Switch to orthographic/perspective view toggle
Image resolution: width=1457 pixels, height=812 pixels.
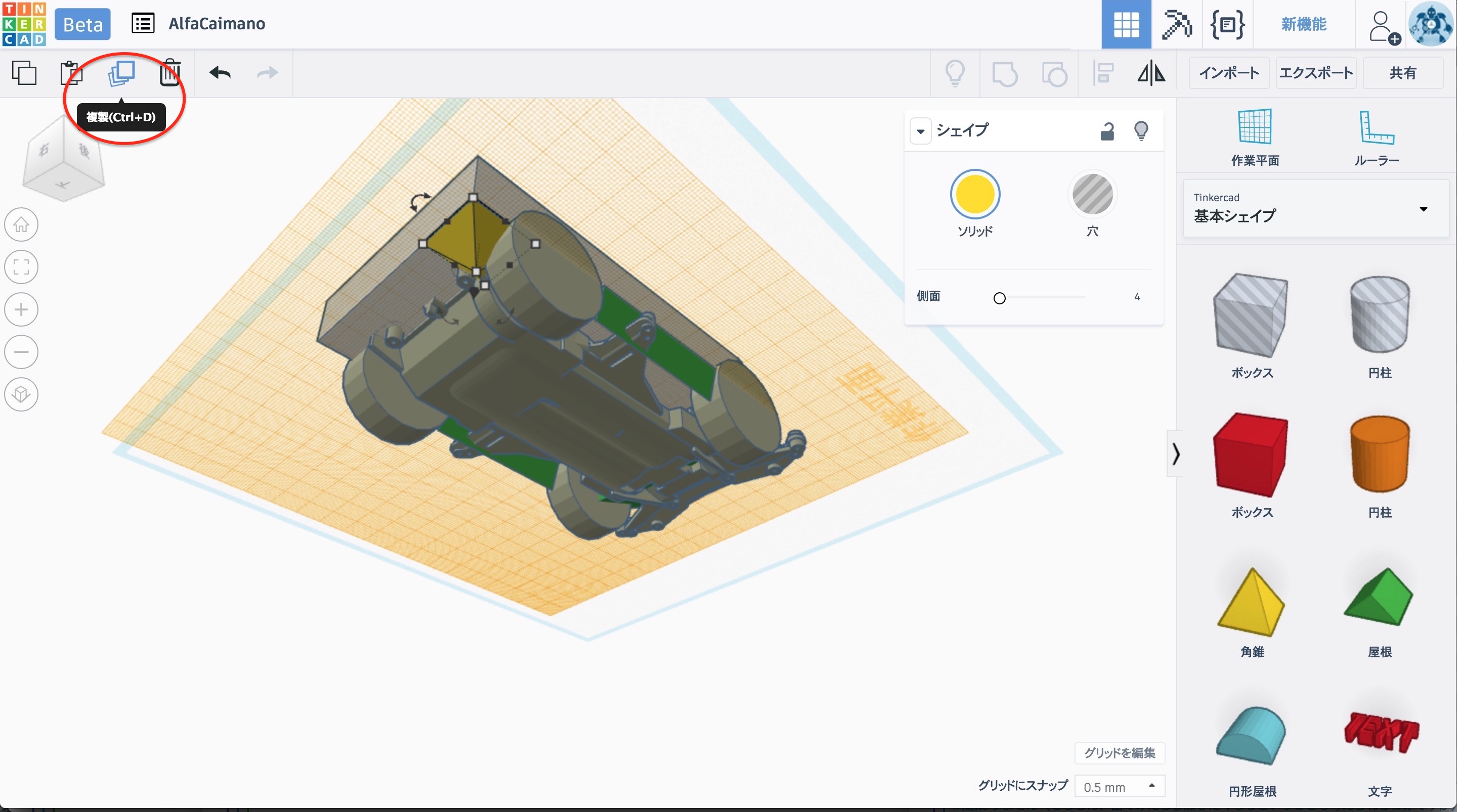21,394
